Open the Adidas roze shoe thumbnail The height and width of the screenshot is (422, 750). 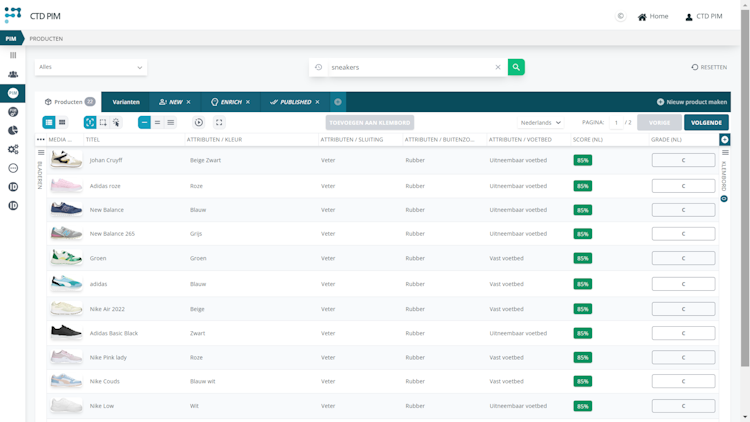[x=66, y=185]
